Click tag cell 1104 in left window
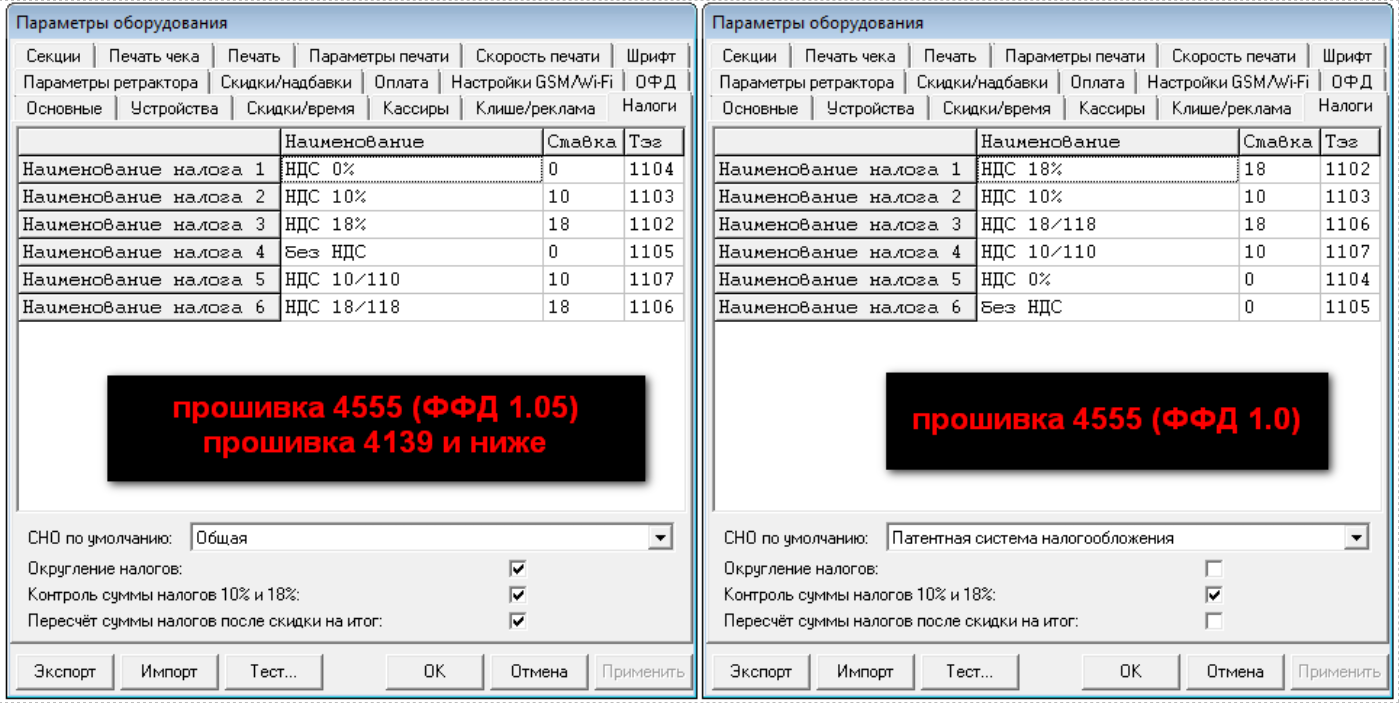Image resolution: width=1399 pixels, height=703 pixels. pyautogui.click(x=654, y=170)
